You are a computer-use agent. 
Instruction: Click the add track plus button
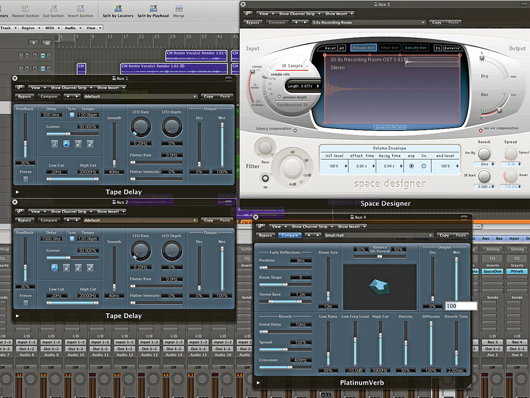(33, 43)
